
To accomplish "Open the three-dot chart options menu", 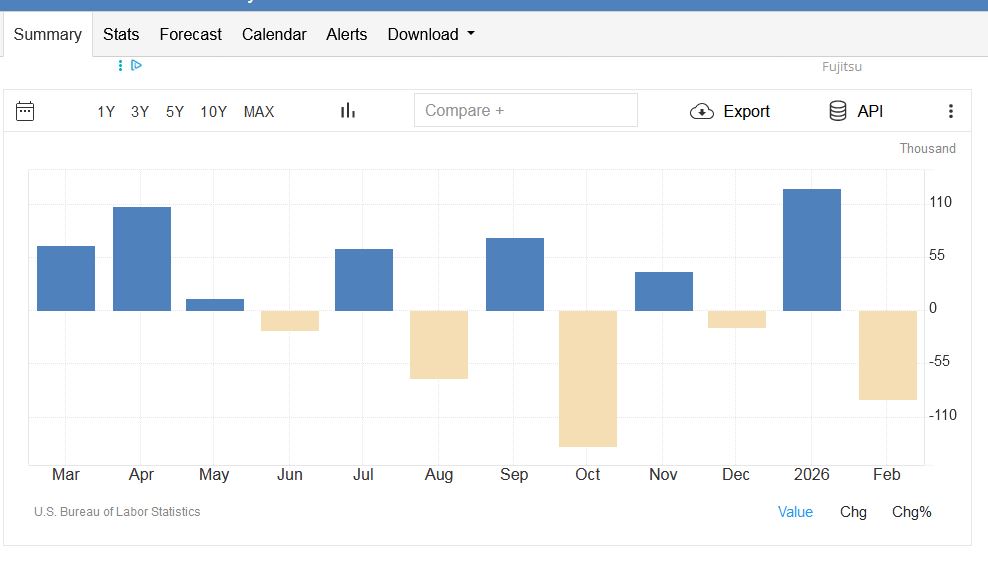I will pyautogui.click(x=950, y=111).
